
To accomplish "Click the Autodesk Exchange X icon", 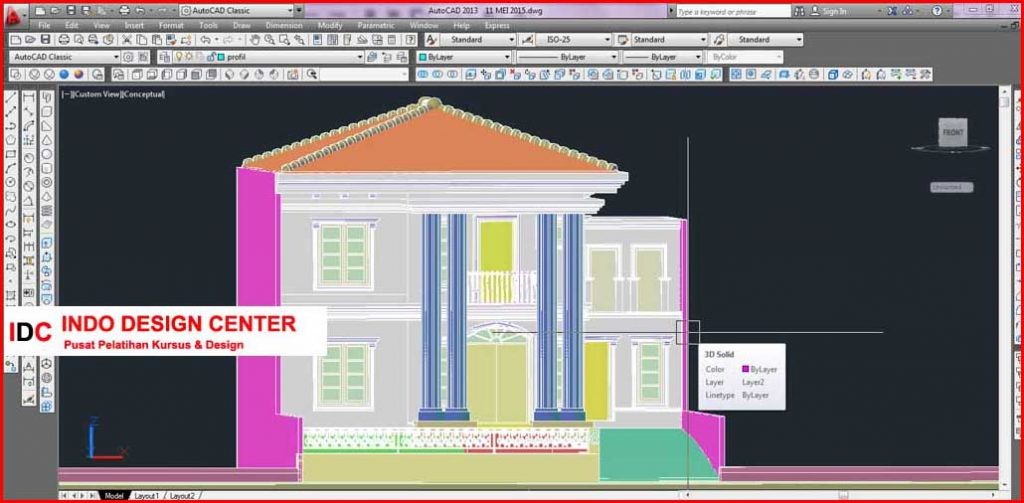I will [x=893, y=10].
